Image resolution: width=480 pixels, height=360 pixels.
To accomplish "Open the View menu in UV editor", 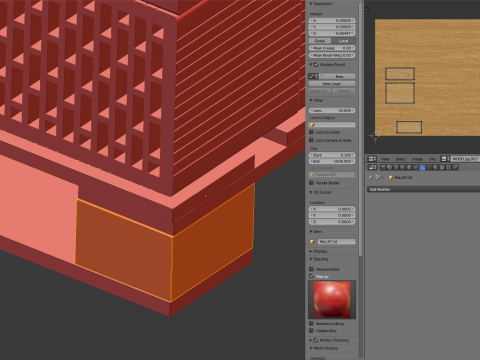I will tap(385, 159).
